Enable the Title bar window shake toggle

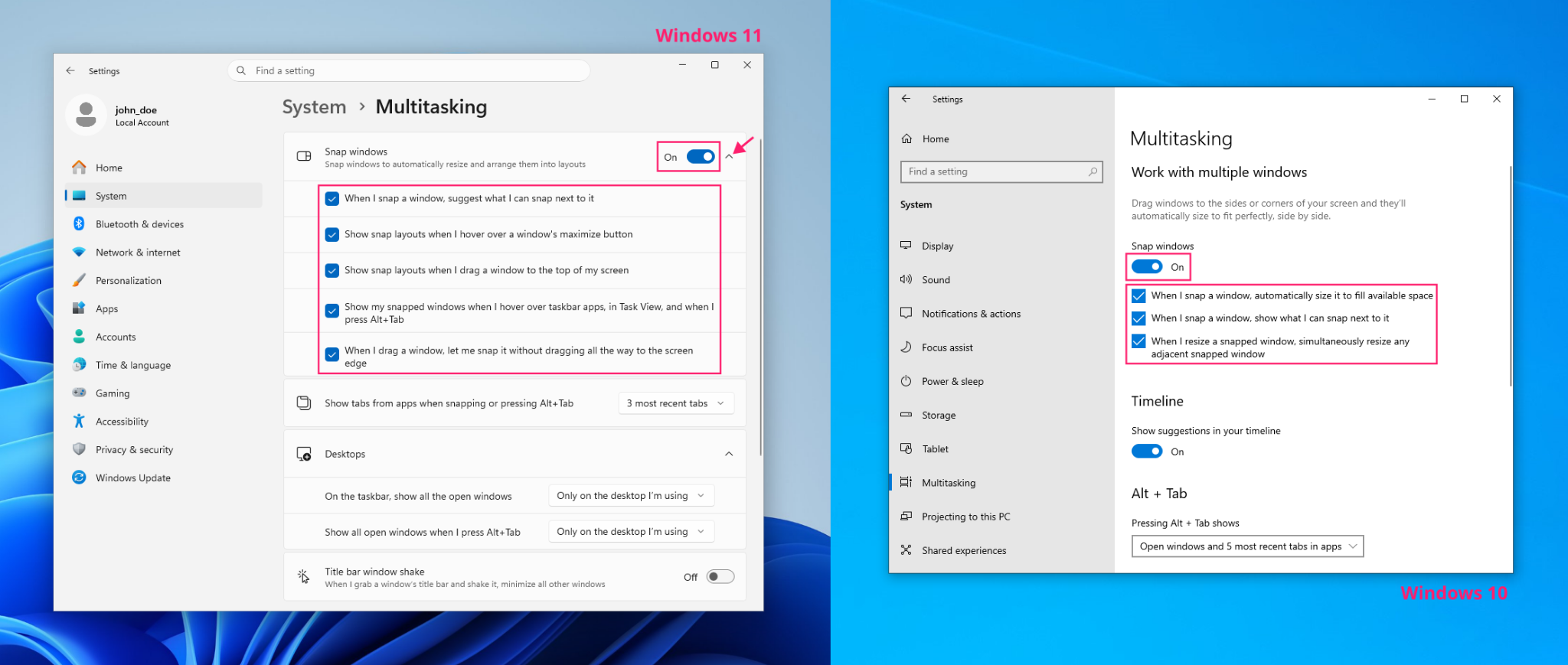(720, 577)
